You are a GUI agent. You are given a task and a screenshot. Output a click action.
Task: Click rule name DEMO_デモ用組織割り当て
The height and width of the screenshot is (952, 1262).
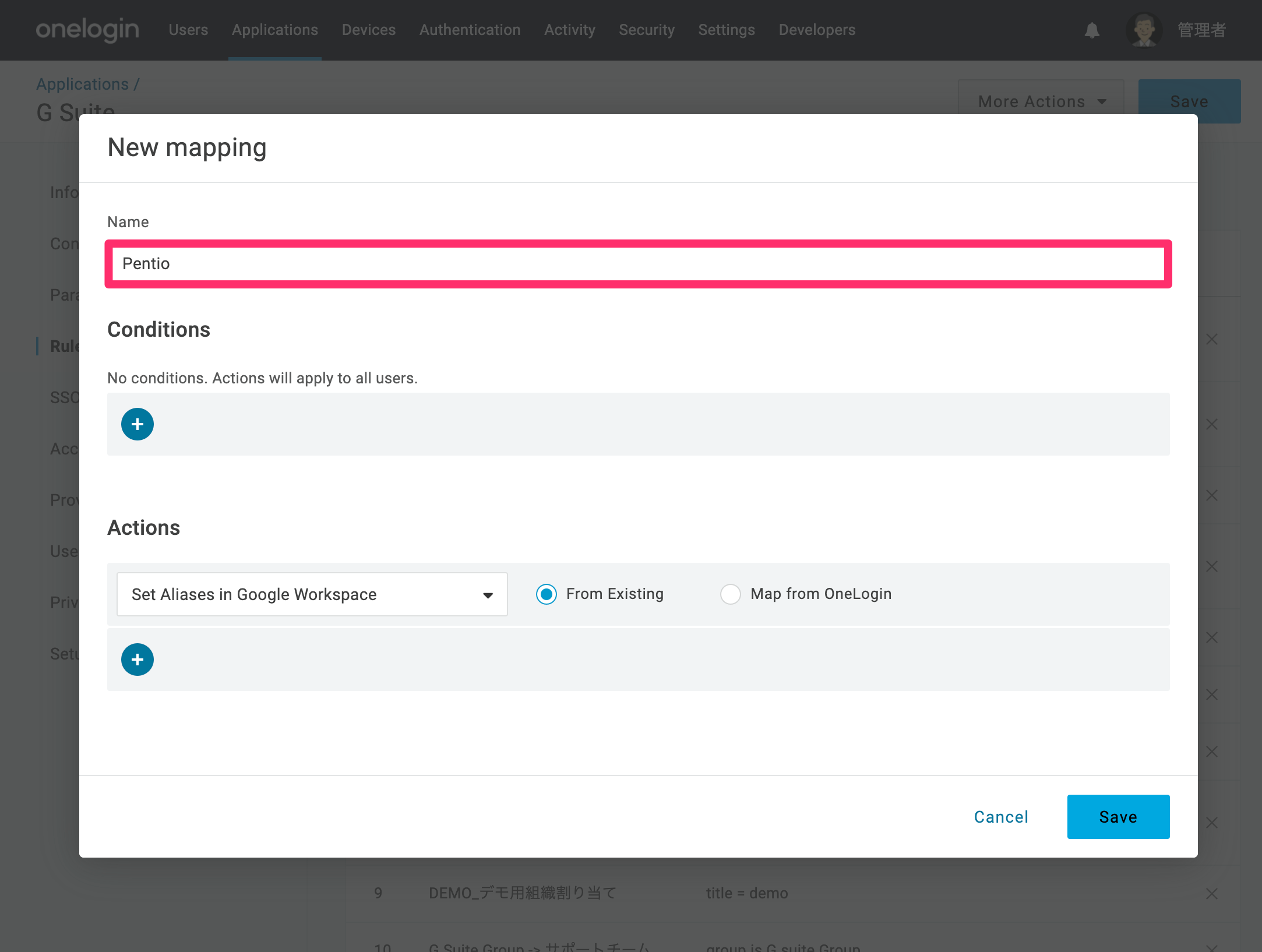click(523, 893)
